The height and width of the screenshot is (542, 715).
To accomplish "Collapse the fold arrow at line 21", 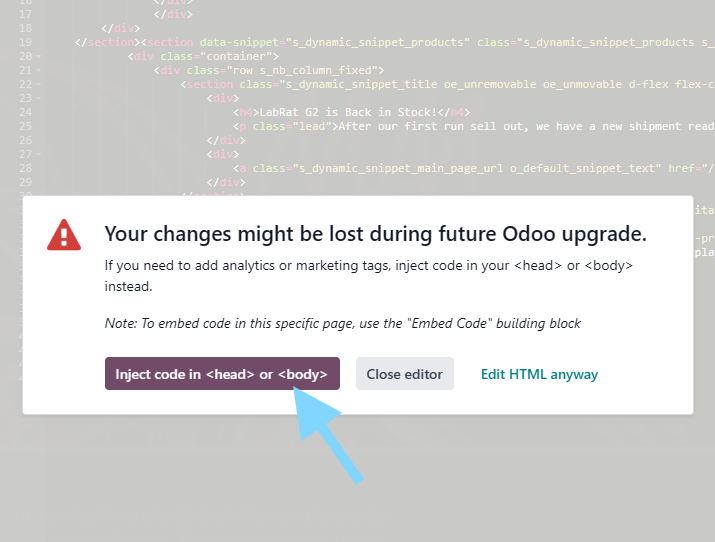I will [39, 71].
